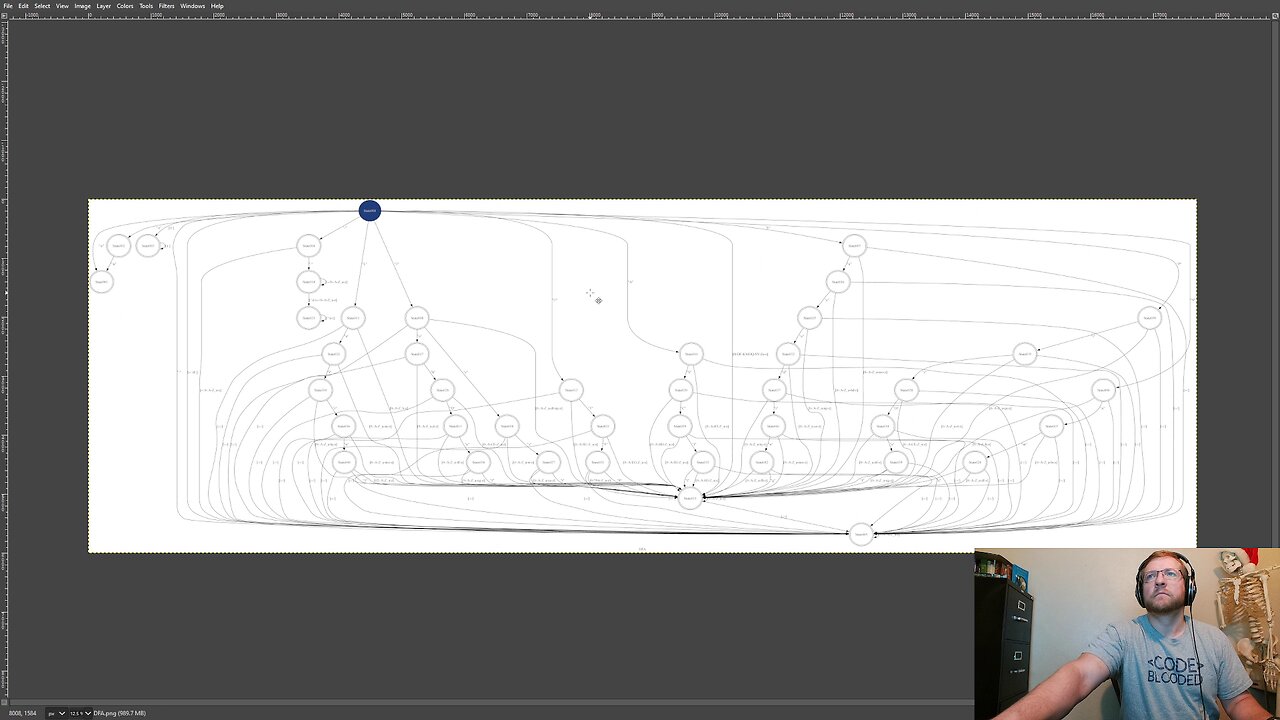Click the blue filled start state node

[370, 210]
